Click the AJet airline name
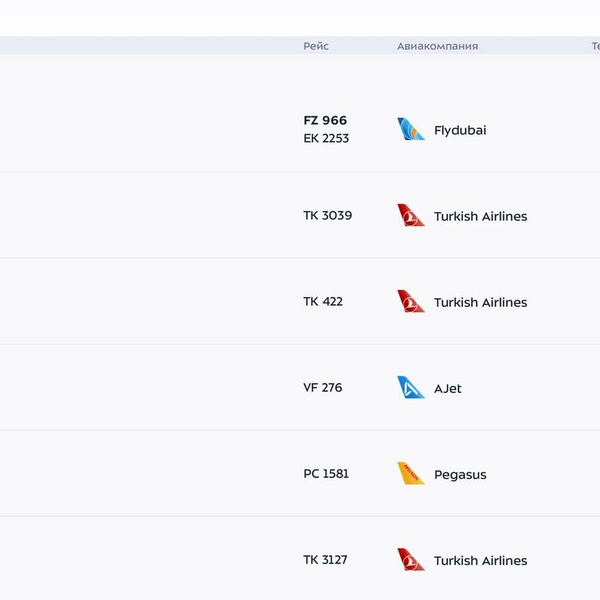This screenshot has height=600, width=600. point(448,389)
